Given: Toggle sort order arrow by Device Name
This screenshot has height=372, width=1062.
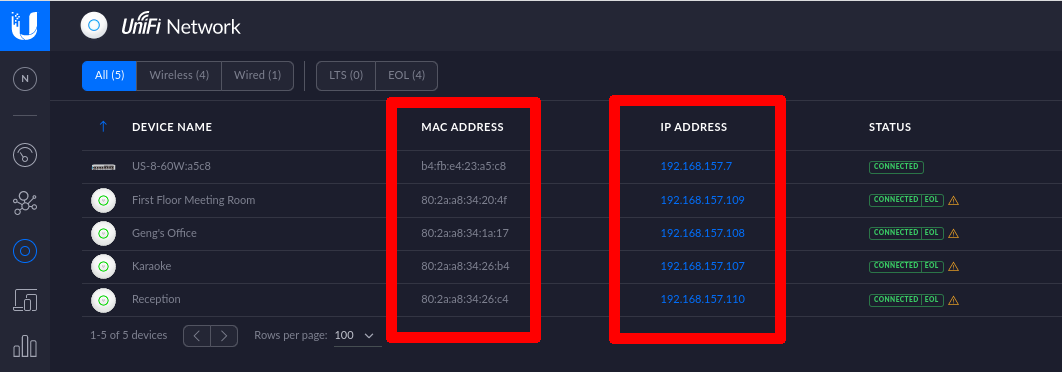Looking at the screenshot, I should [103, 127].
